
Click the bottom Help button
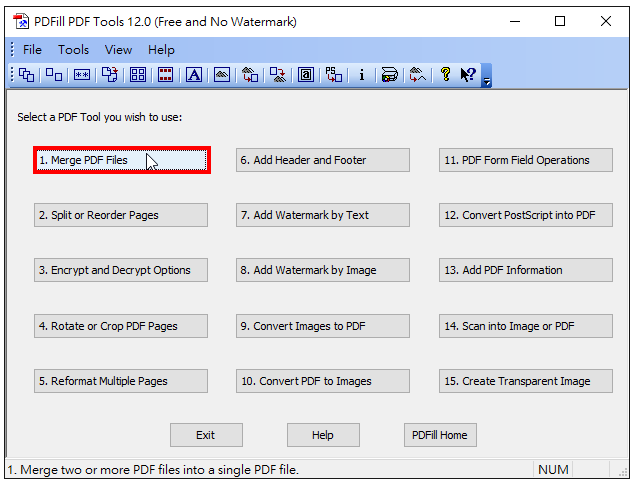323,435
